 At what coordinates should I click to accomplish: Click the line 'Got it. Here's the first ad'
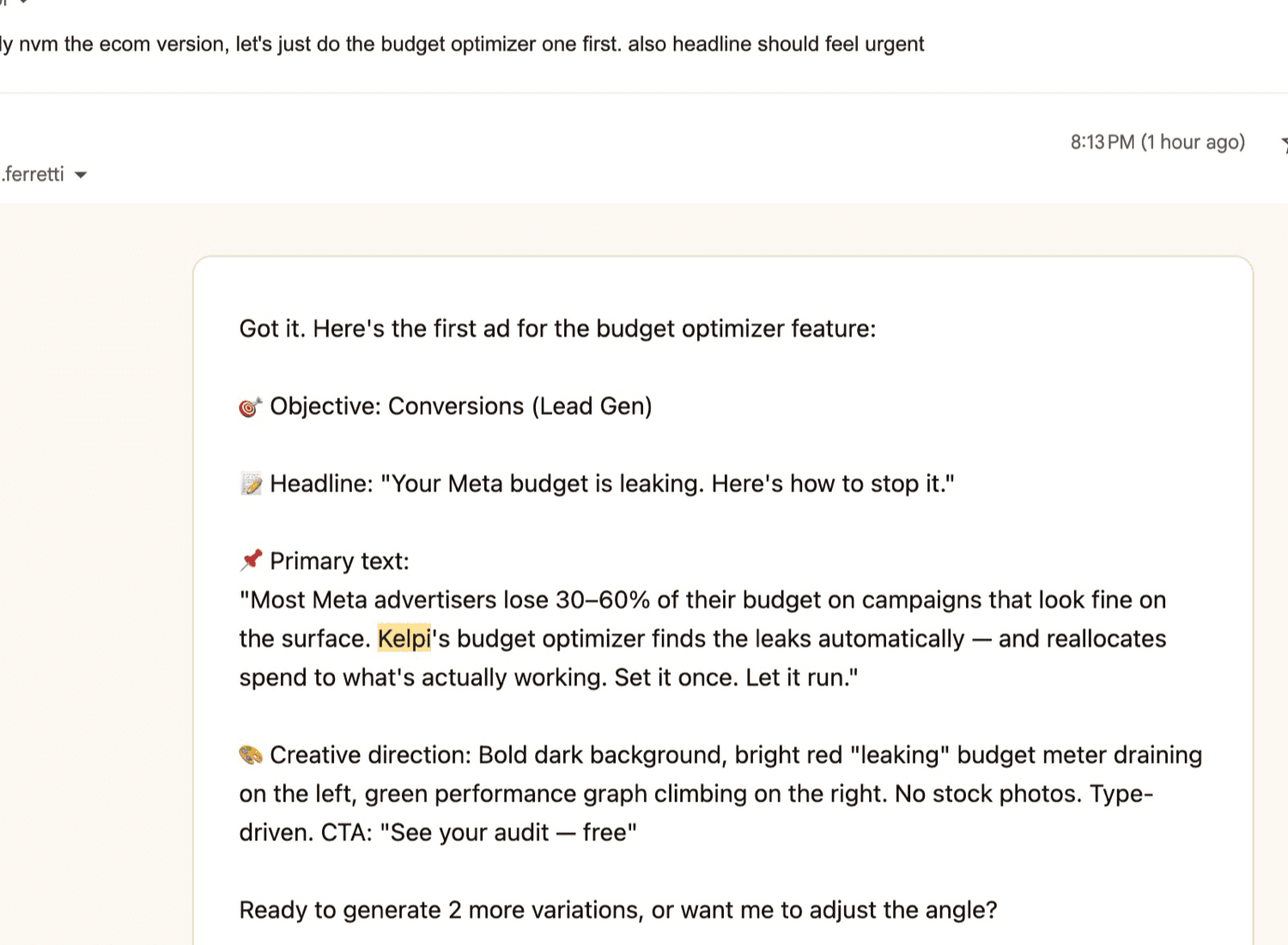[x=557, y=329]
